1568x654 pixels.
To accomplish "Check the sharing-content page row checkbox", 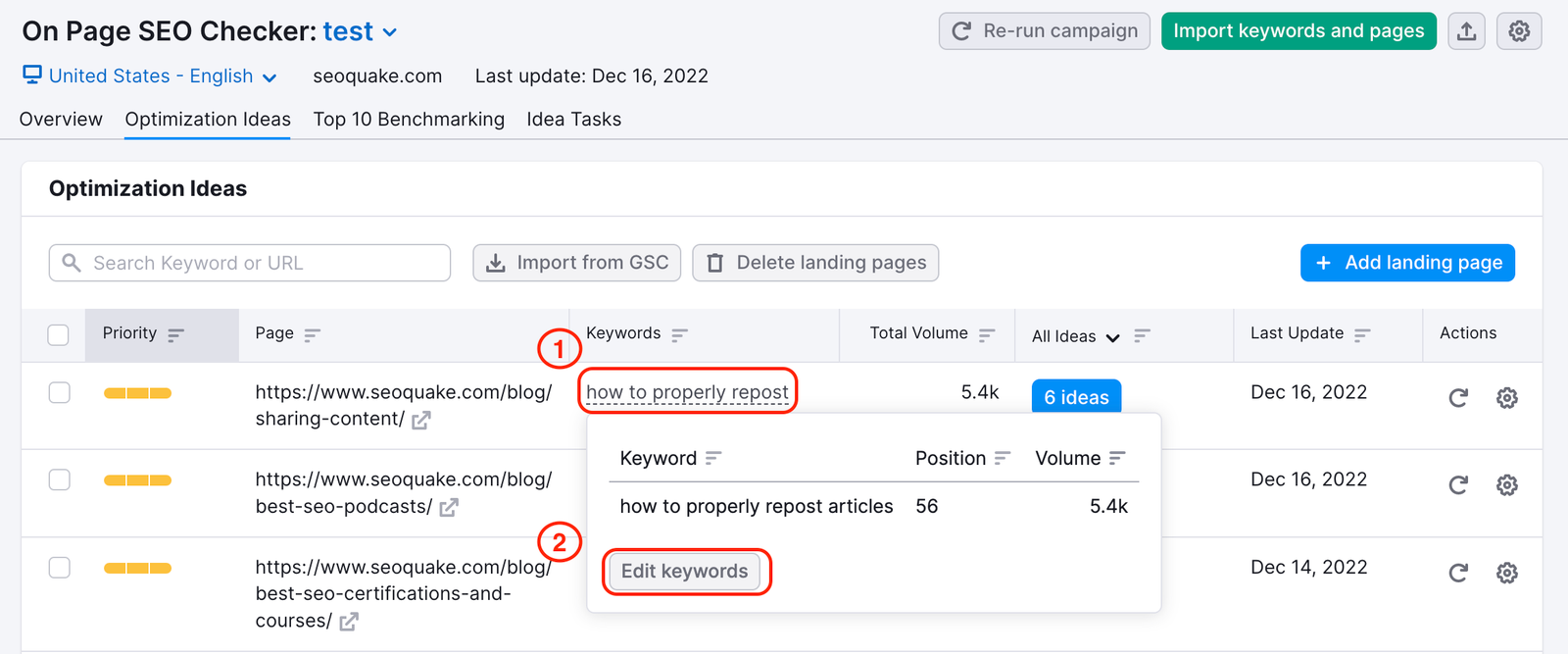I will pos(60,392).
